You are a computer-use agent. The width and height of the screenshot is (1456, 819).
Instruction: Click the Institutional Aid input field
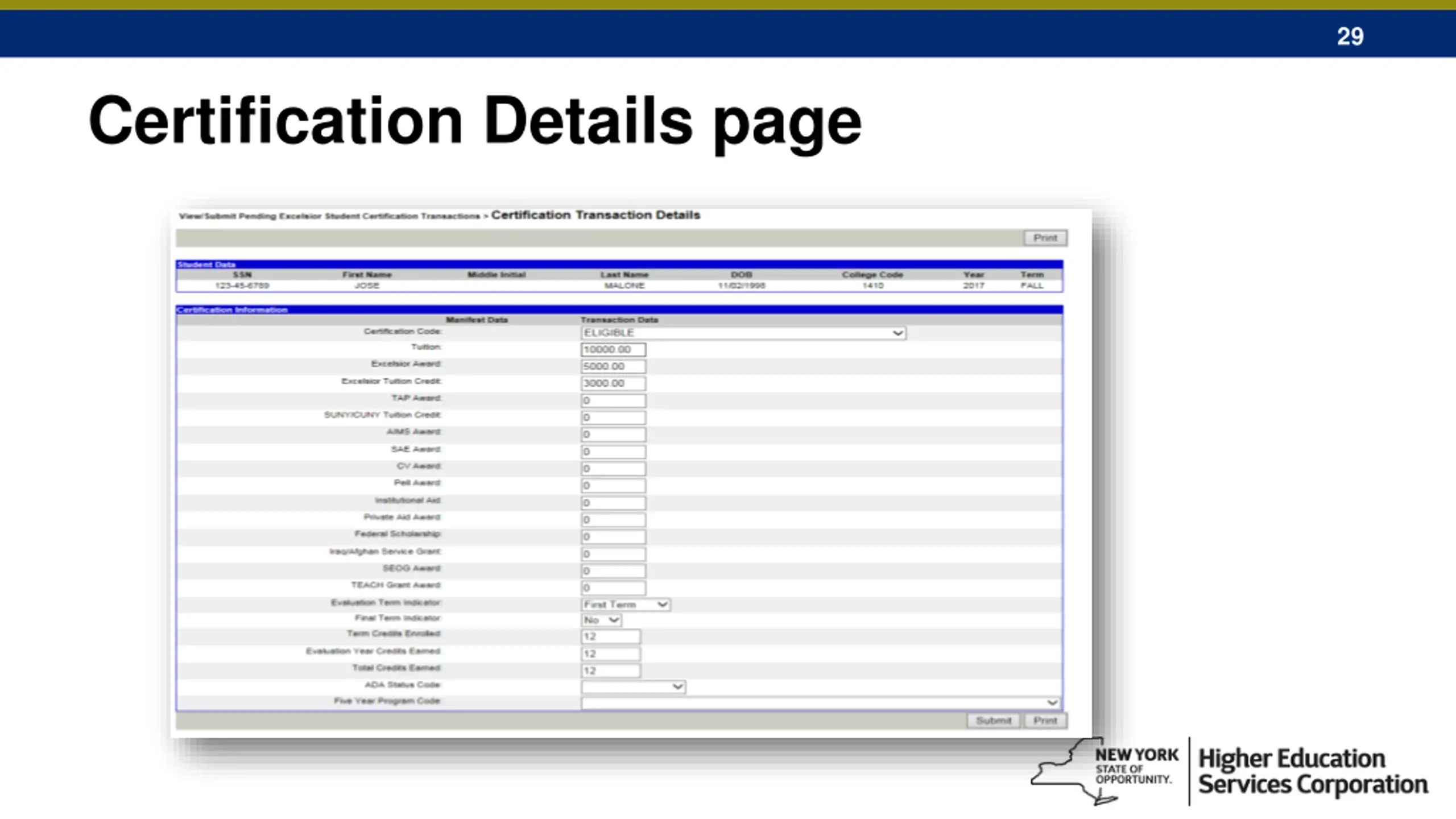613,503
